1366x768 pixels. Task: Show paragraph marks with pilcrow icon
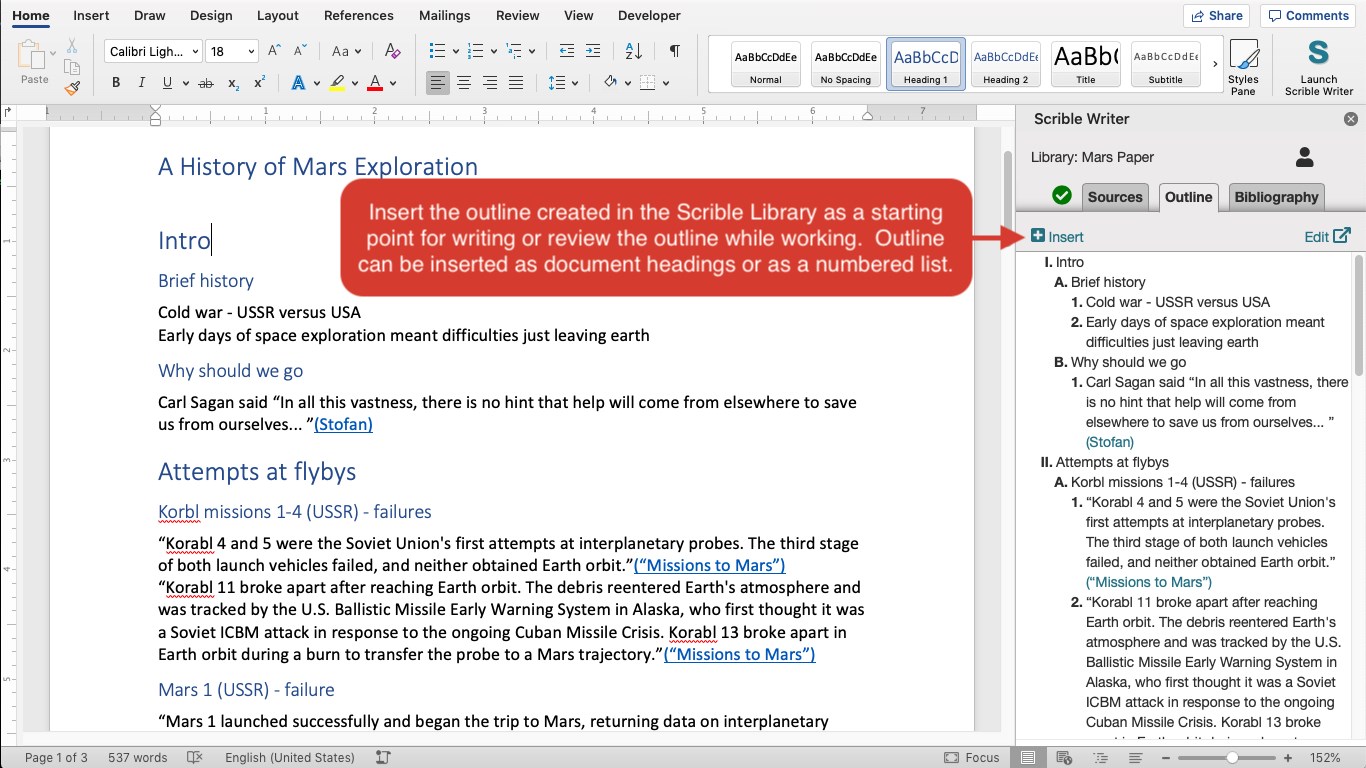(675, 51)
